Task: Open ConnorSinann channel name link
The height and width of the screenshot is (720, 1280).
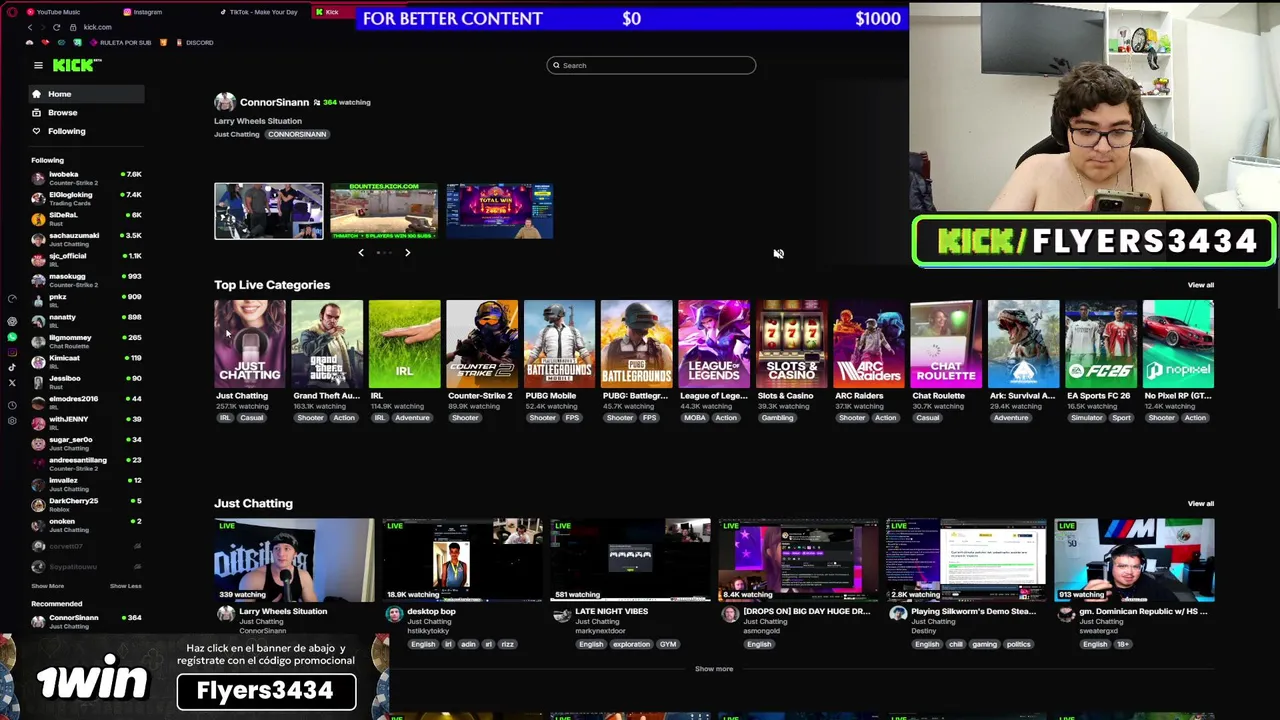Action: [274, 102]
